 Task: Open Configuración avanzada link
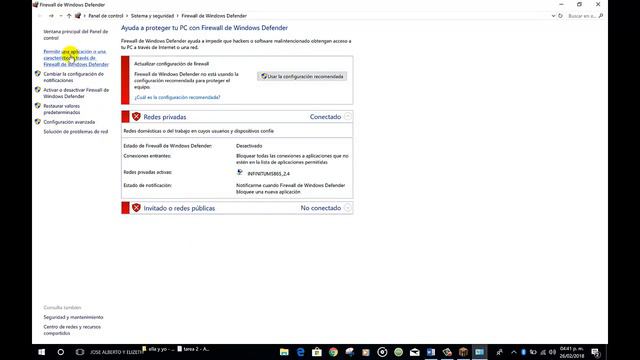point(69,122)
